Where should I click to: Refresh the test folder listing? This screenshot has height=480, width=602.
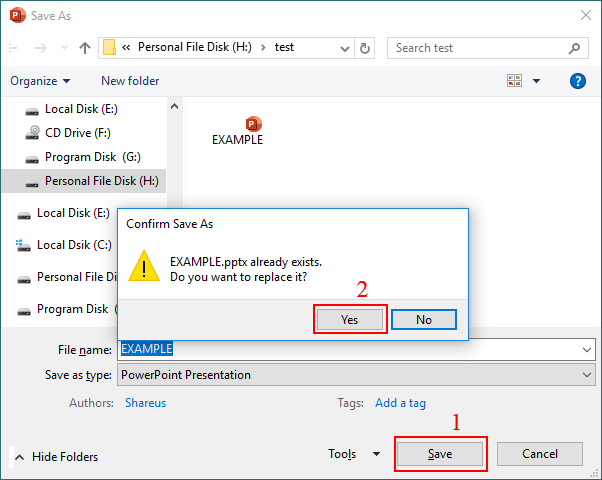tap(364, 48)
